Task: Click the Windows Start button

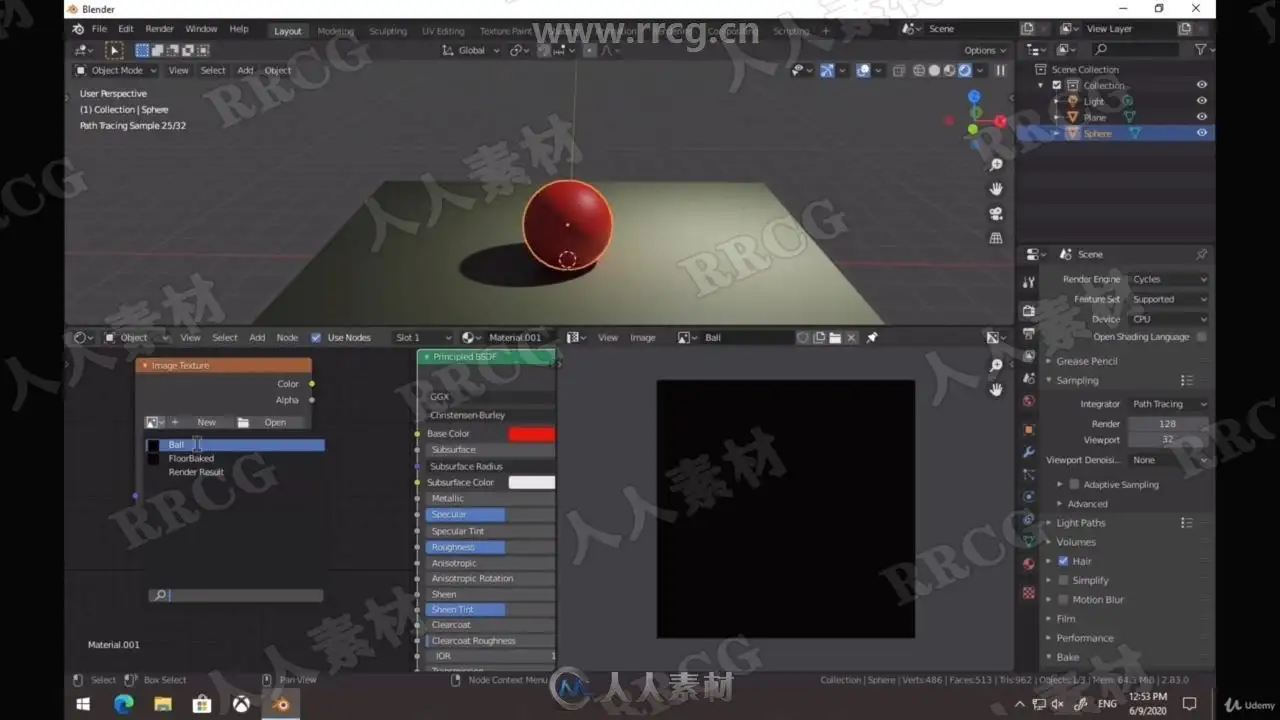Action: [x=84, y=704]
